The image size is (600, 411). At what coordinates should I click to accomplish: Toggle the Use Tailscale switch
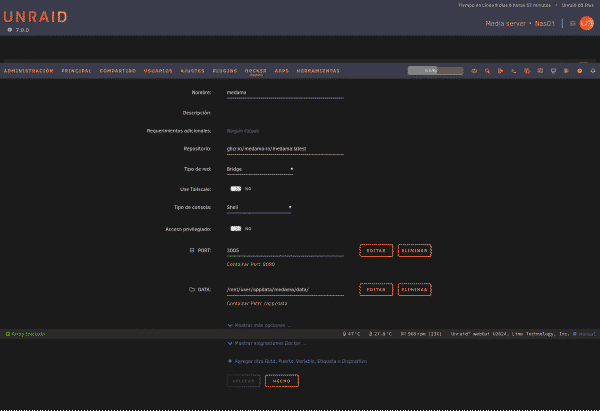[x=236, y=189]
